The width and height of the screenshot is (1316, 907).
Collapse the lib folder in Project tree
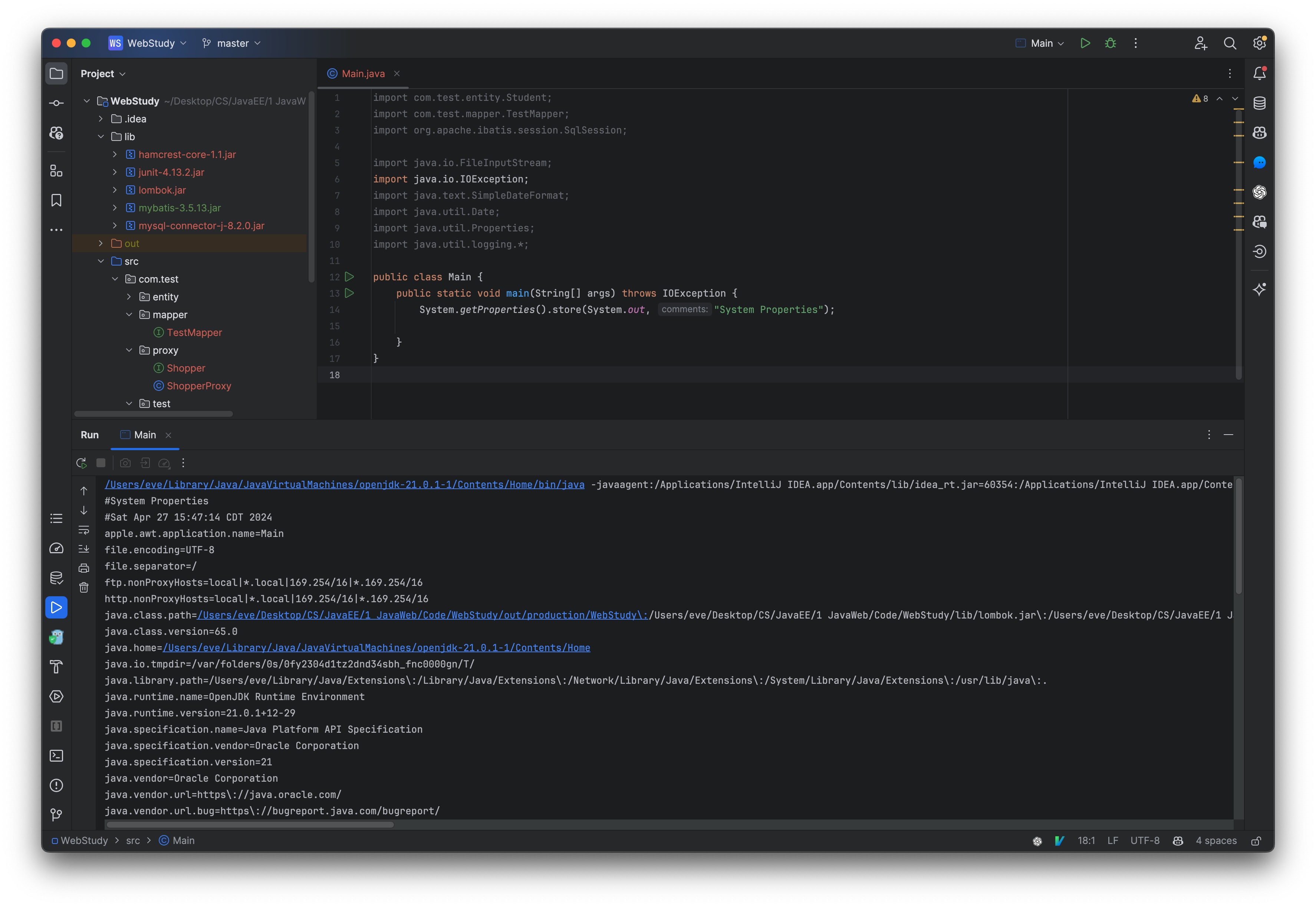(x=101, y=136)
